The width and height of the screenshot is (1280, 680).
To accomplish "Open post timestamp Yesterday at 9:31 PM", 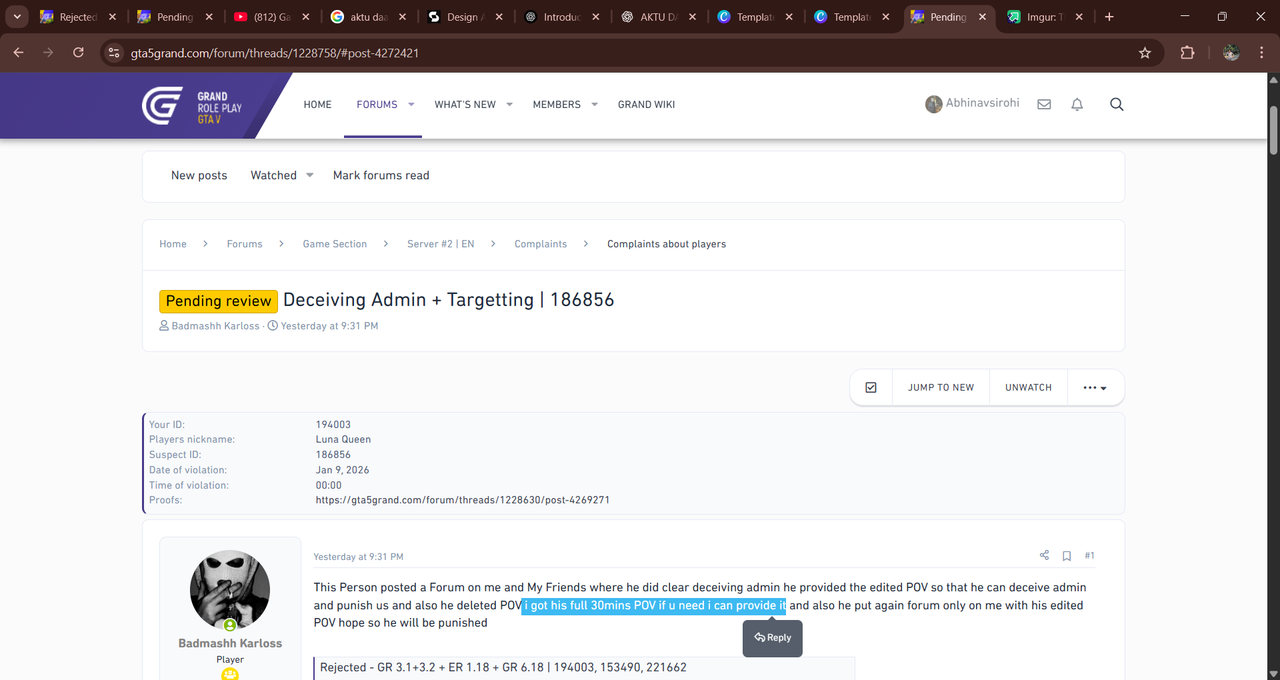I will coord(358,557).
